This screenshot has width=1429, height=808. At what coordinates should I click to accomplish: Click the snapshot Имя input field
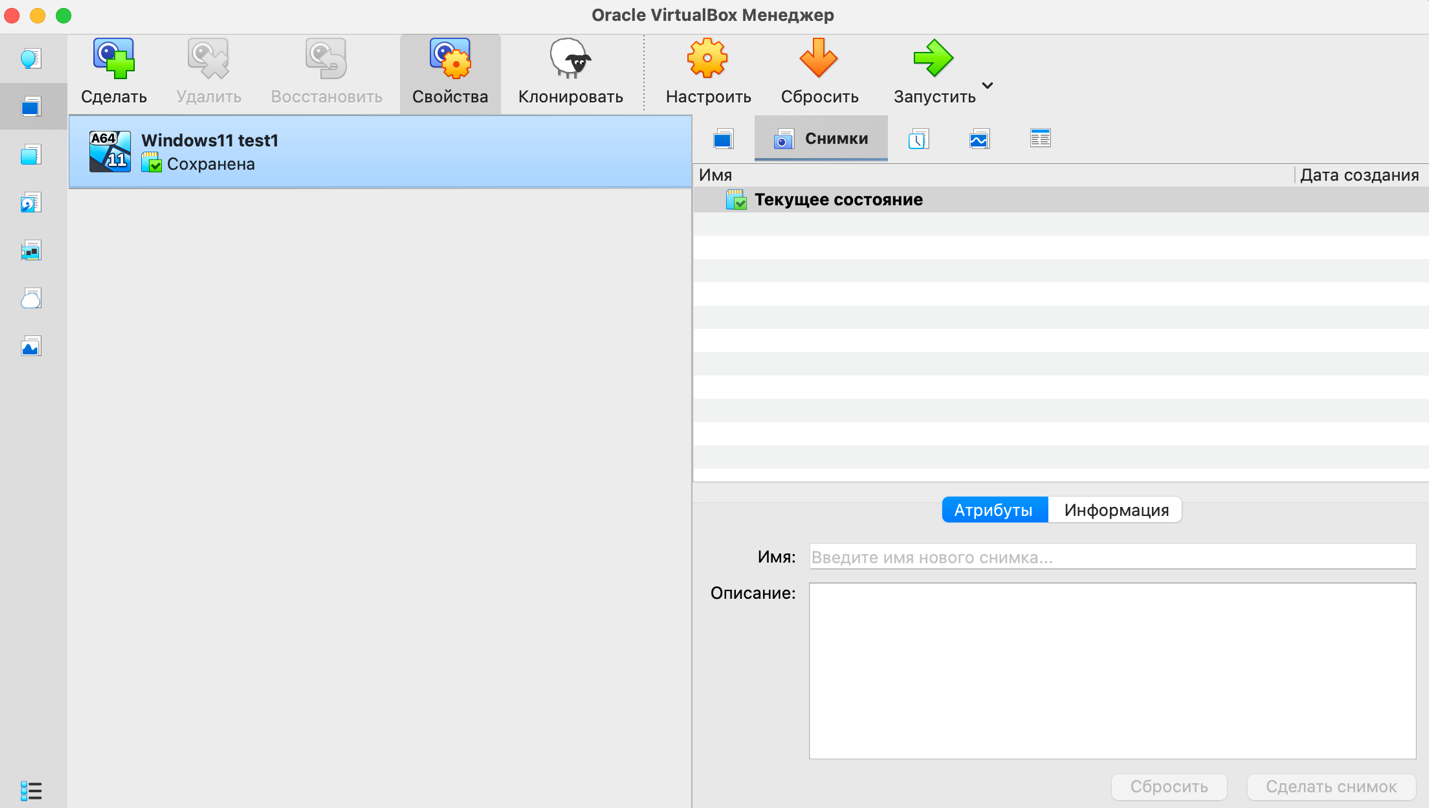tap(1112, 557)
